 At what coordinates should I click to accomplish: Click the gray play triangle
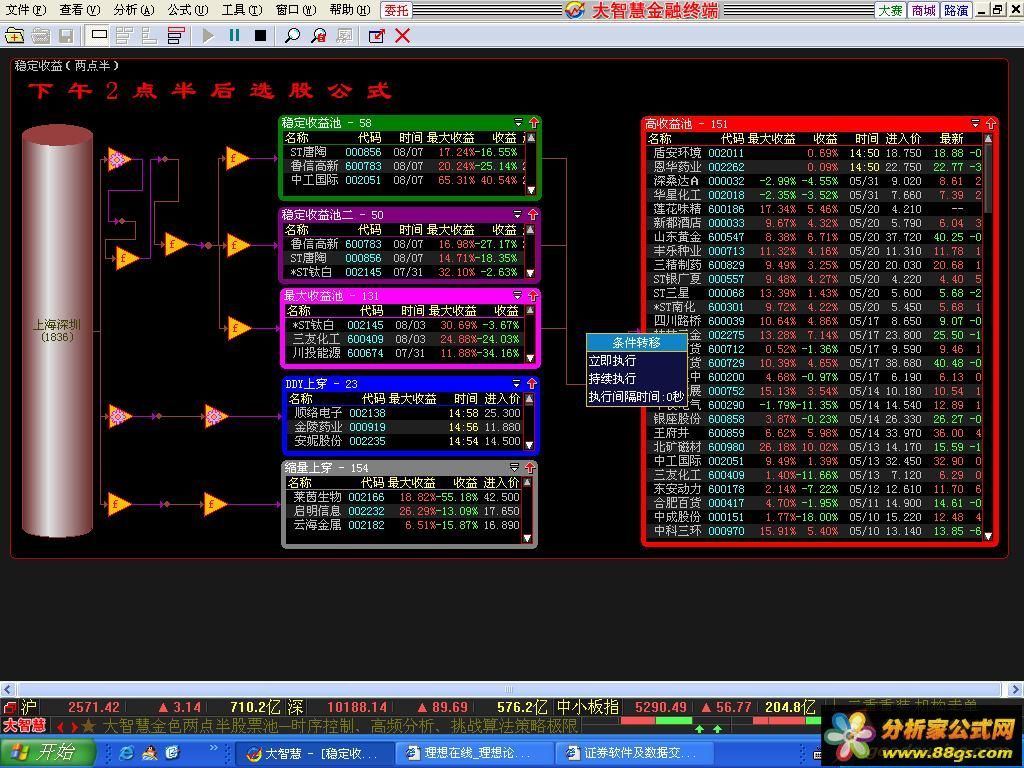tap(208, 35)
